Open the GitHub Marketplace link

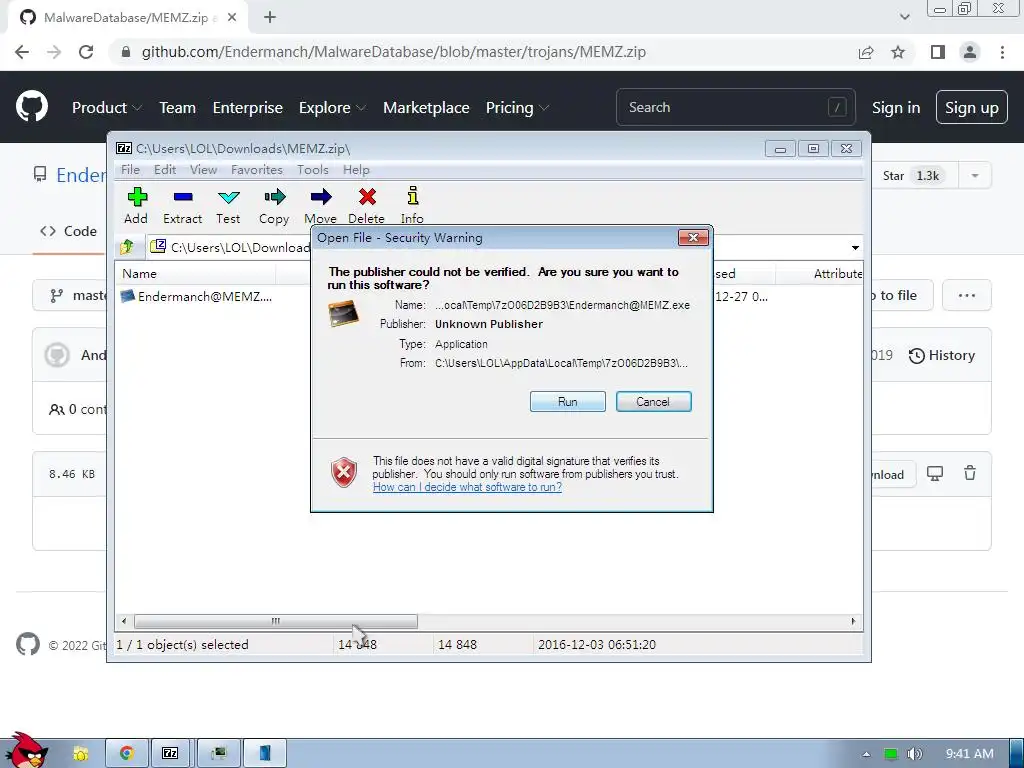[426, 108]
